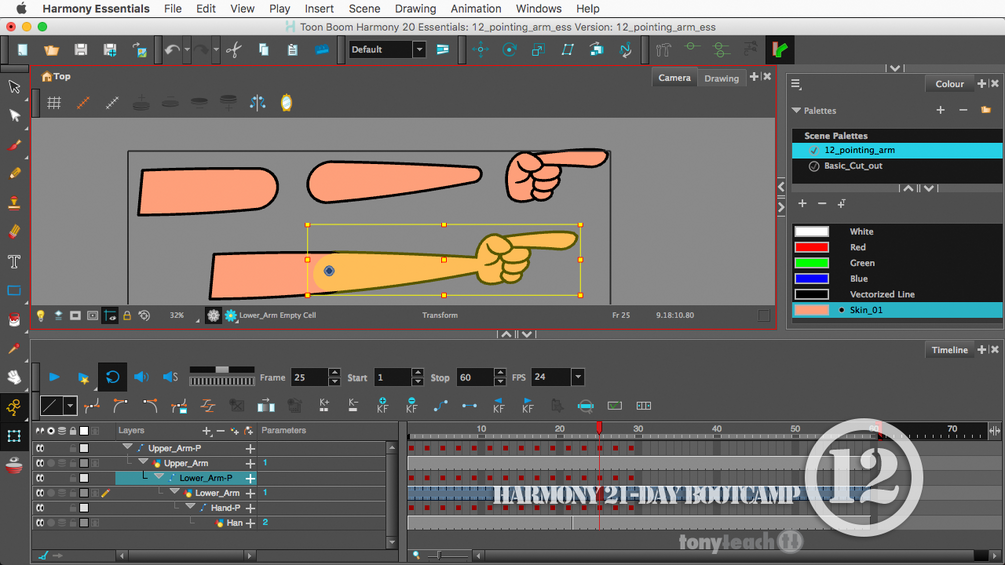Viewport: 1005px width, 565px height.
Task: Save the scene with the floppy icon
Action: tap(81, 49)
